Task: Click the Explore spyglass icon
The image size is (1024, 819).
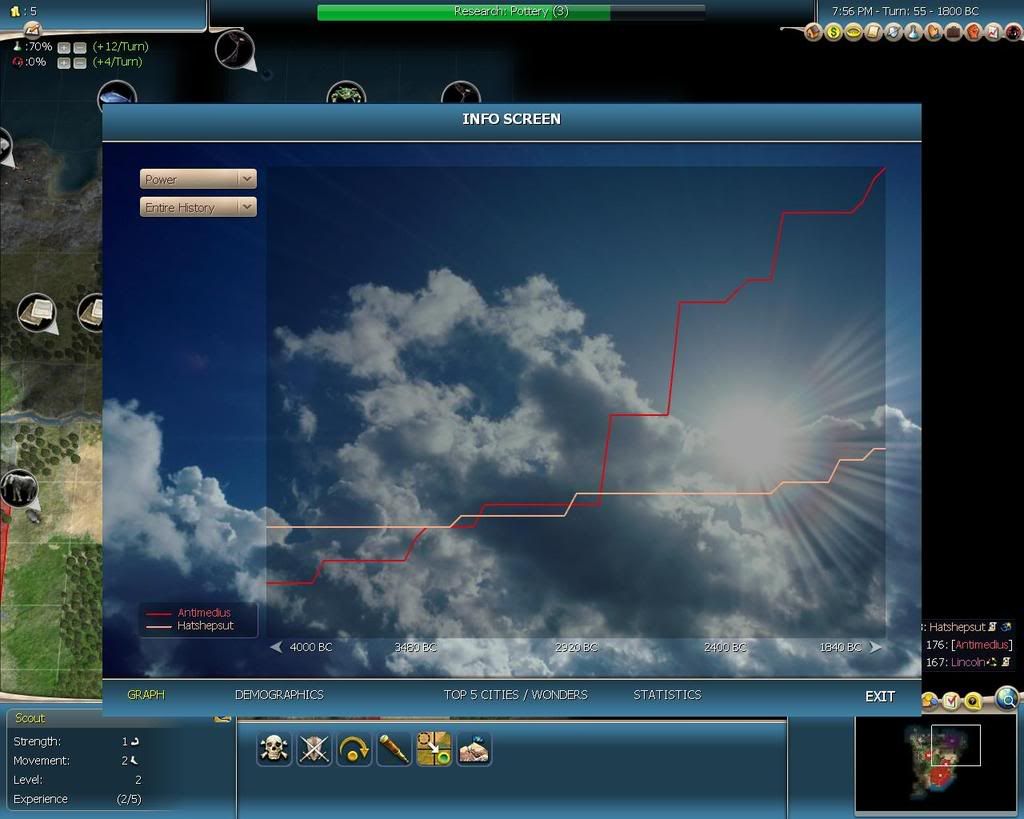Action: [x=394, y=748]
